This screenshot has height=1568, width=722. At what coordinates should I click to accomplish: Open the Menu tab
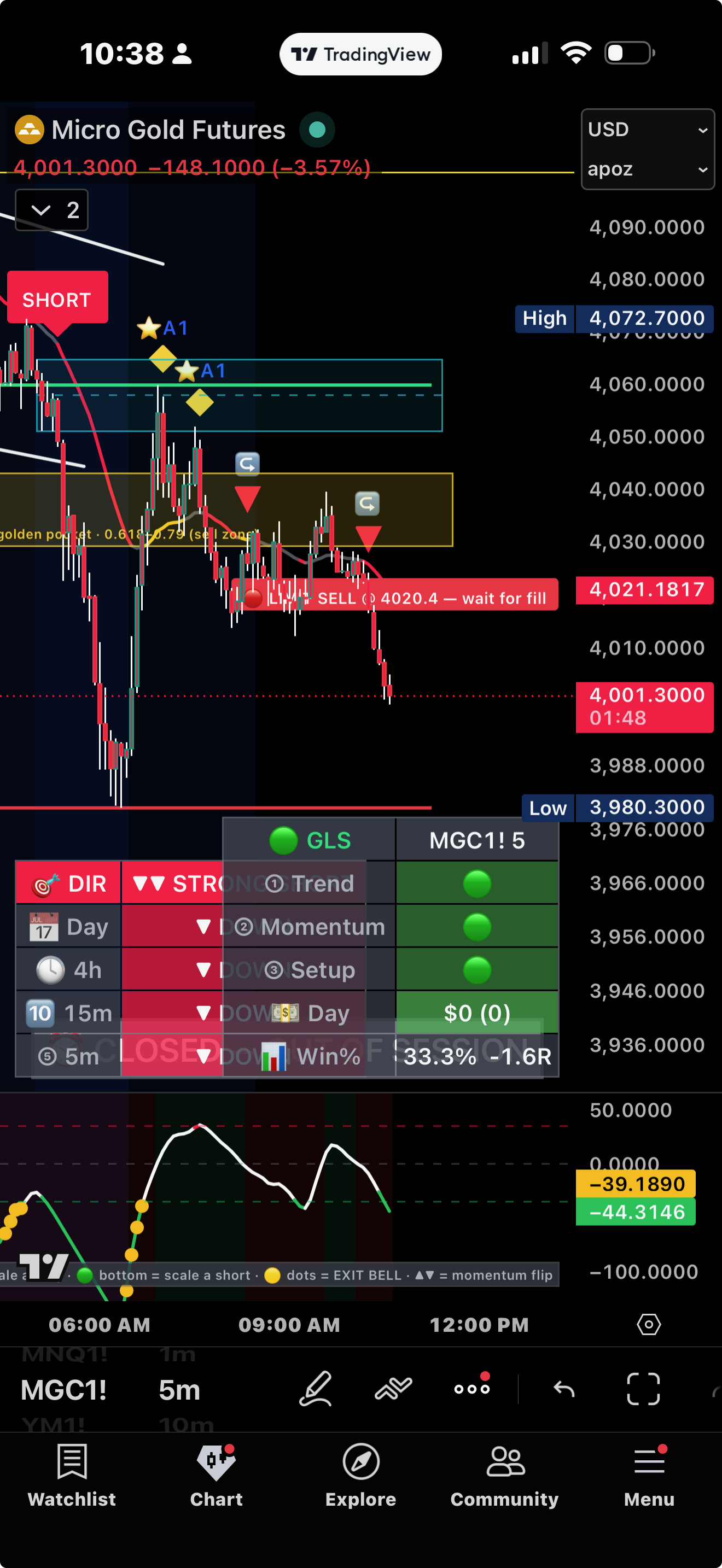coord(649,1475)
